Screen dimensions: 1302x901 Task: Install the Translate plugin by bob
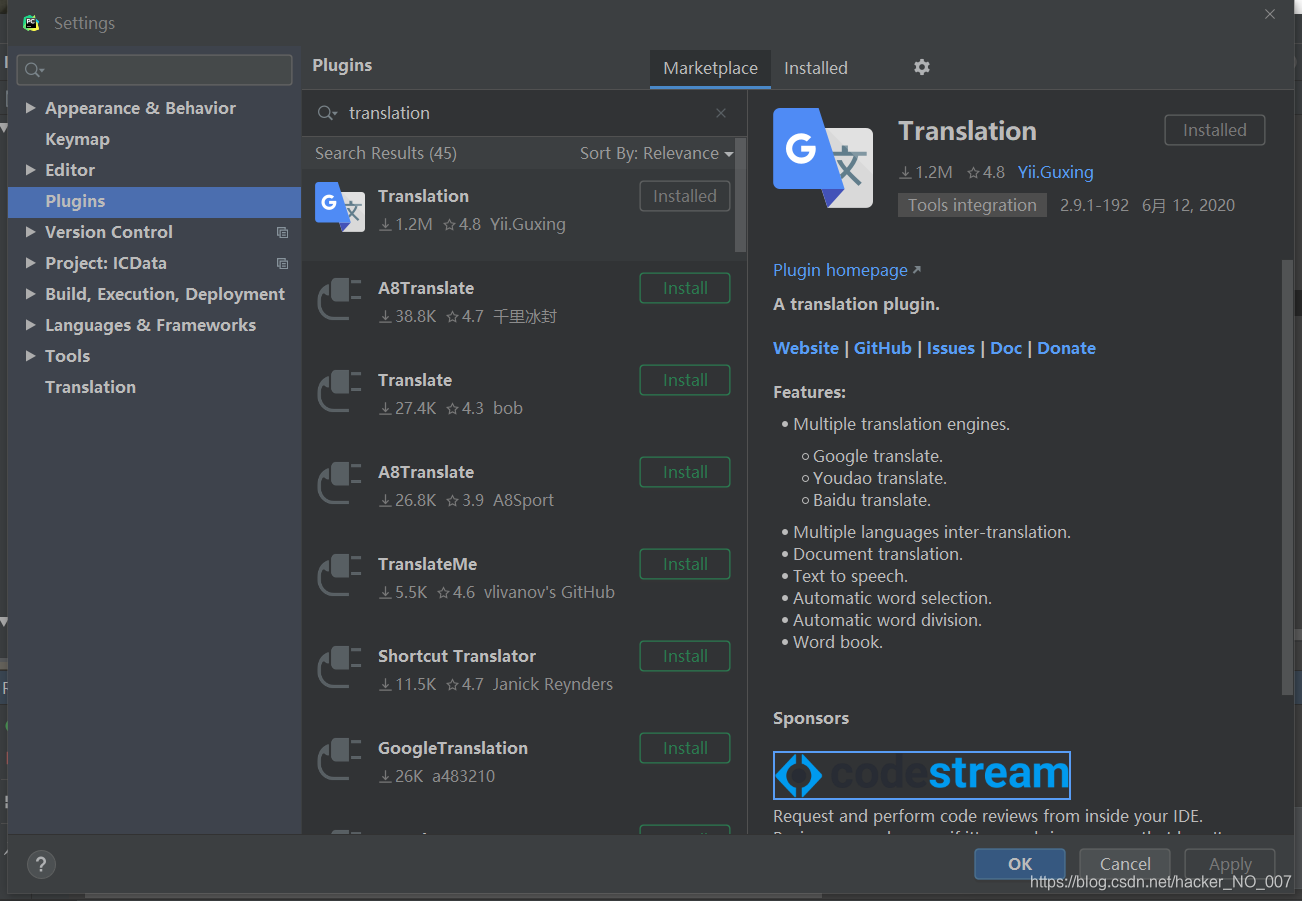(x=685, y=380)
